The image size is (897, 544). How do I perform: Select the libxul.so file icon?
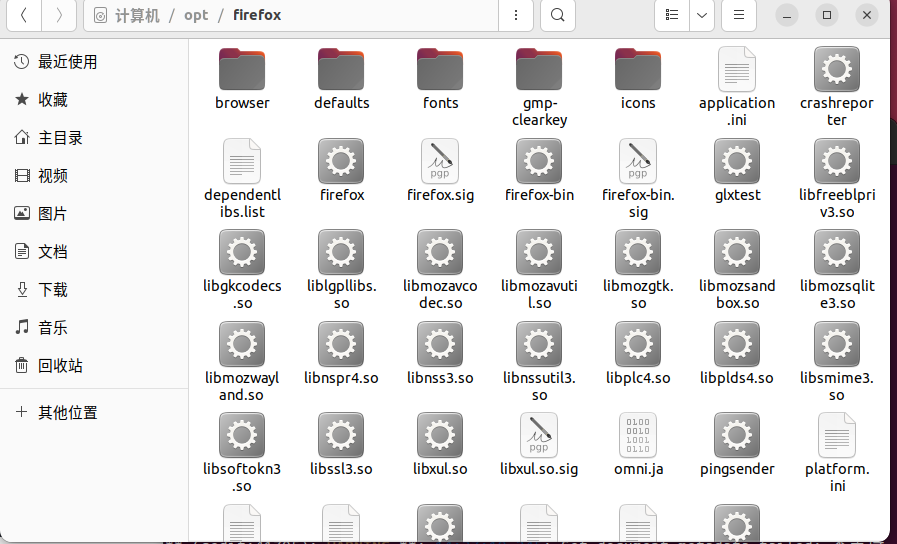point(440,435)
